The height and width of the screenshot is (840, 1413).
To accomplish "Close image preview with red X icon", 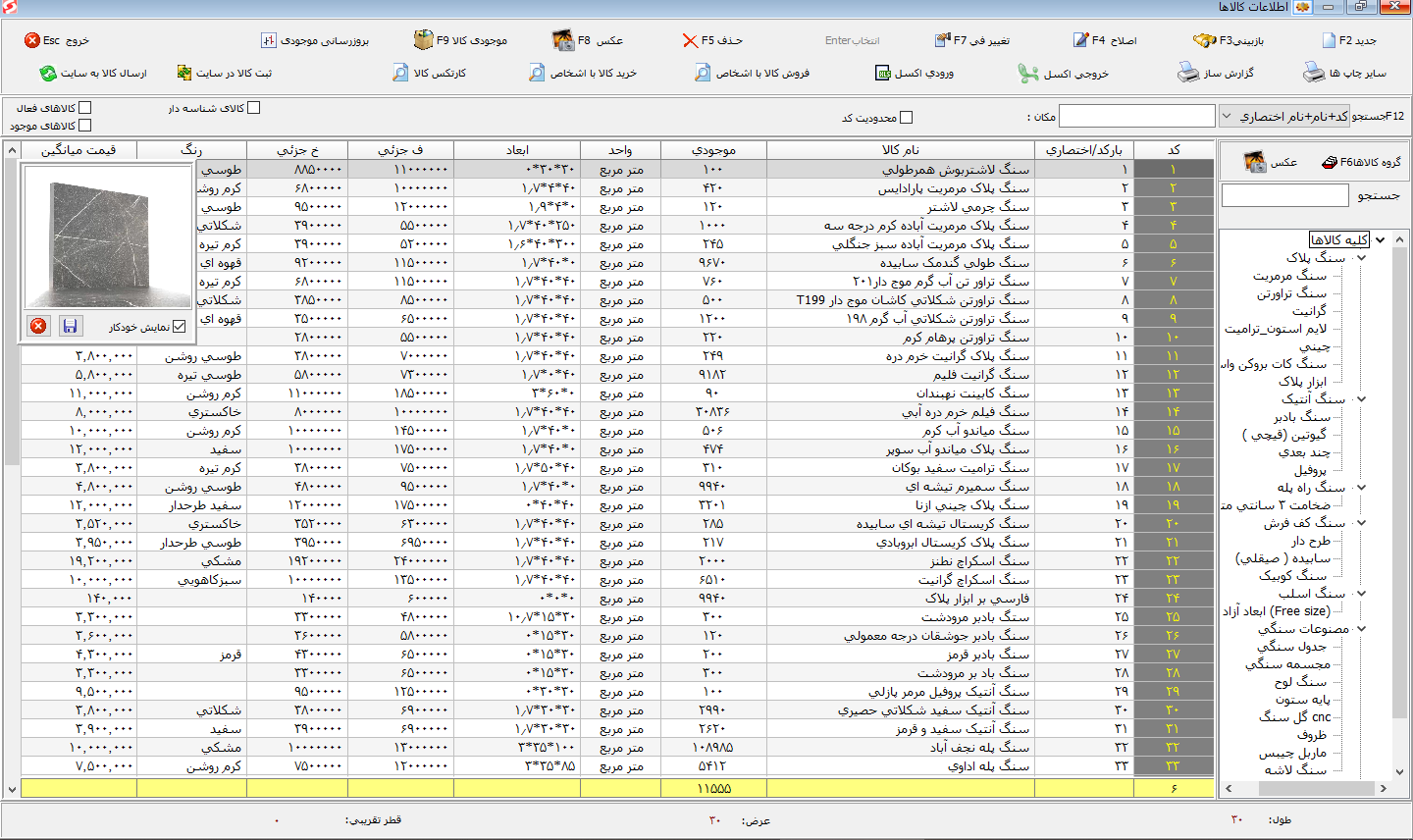I will [x=38, y=326].
